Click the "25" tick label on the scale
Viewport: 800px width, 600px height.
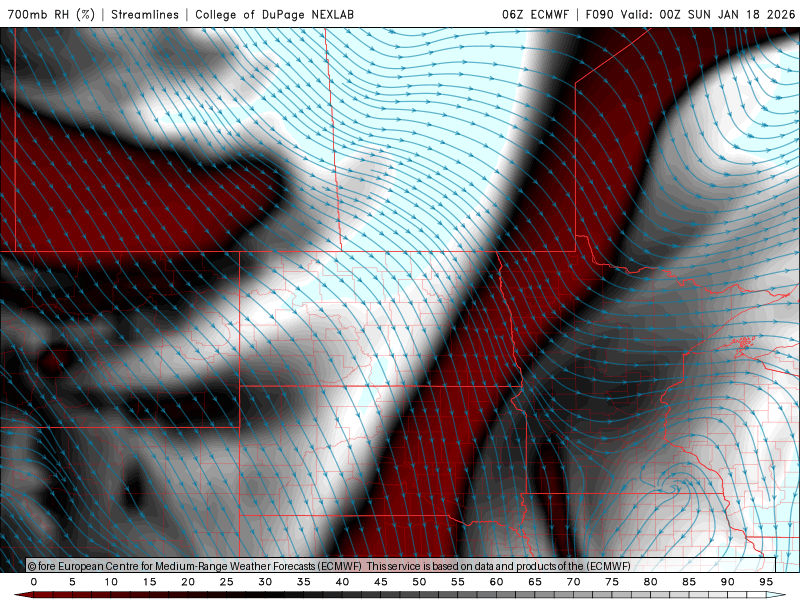pos(227,582)
